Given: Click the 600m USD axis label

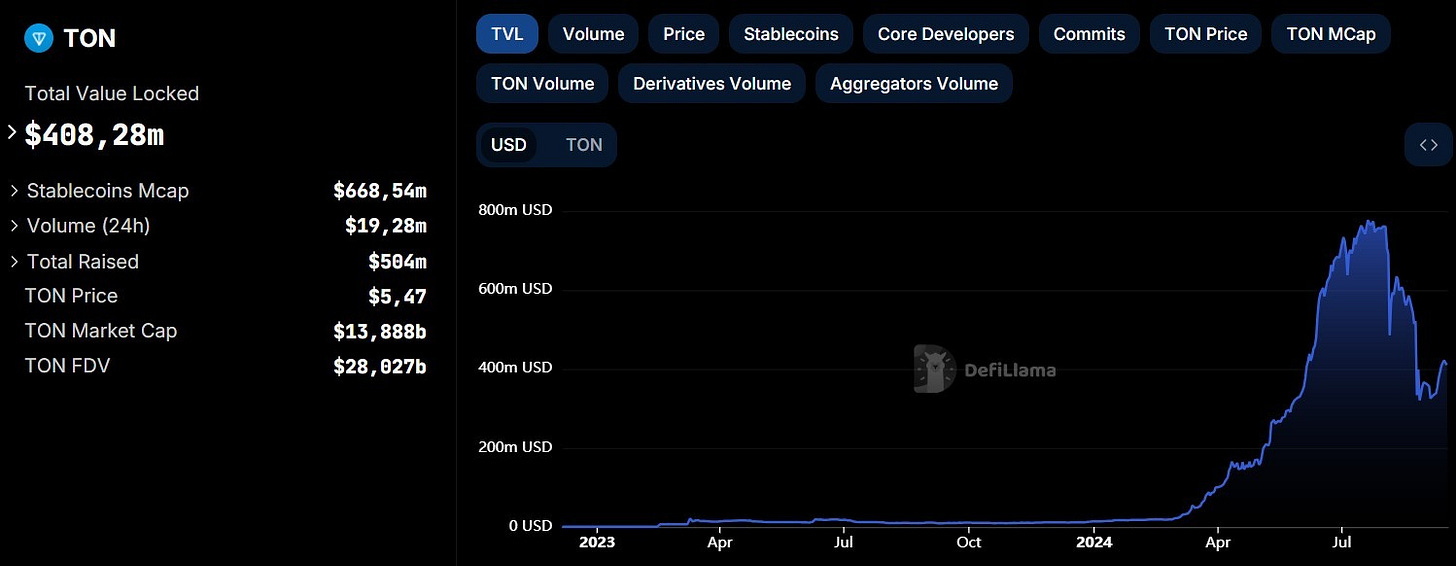Looking at the screenshot, I should [515, 289].
